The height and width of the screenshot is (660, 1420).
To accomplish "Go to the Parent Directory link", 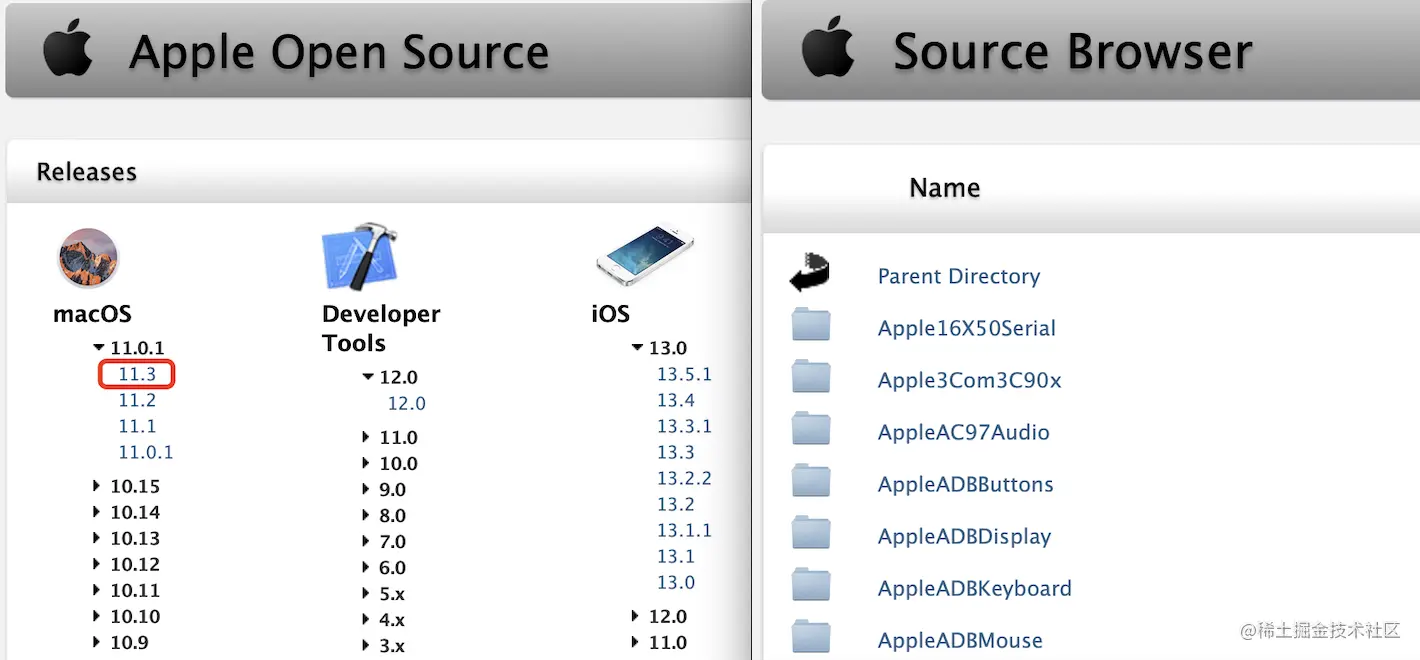I will coord(958,276).
